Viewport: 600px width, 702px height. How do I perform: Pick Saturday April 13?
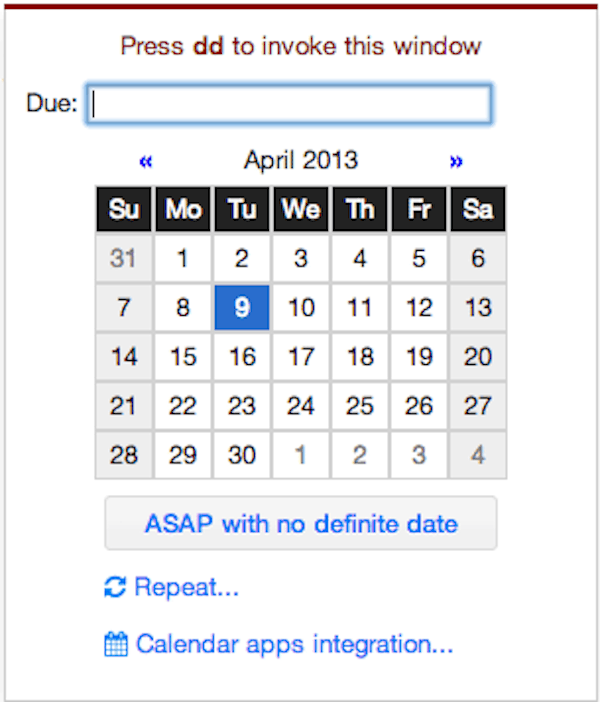[x=478, y=308]
